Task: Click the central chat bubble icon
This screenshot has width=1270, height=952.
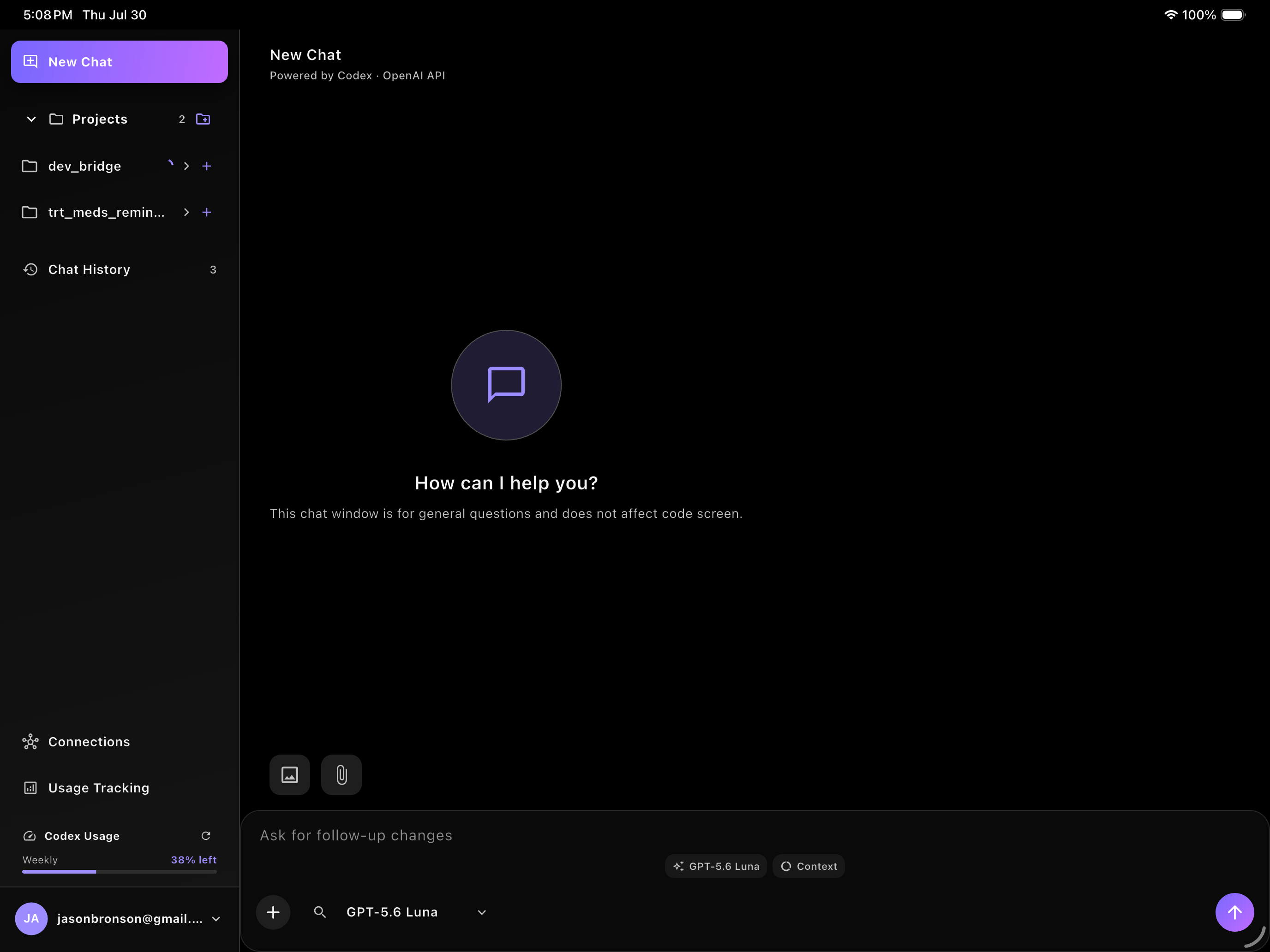Action: [506, 385]
